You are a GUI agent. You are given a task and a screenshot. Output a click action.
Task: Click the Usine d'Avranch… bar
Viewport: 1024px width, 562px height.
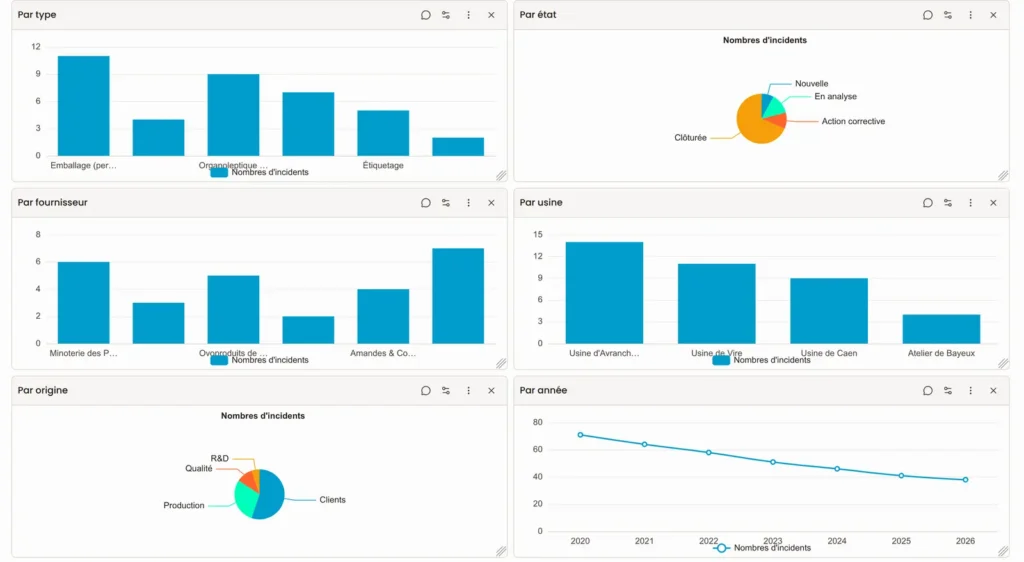coord(604,293)
